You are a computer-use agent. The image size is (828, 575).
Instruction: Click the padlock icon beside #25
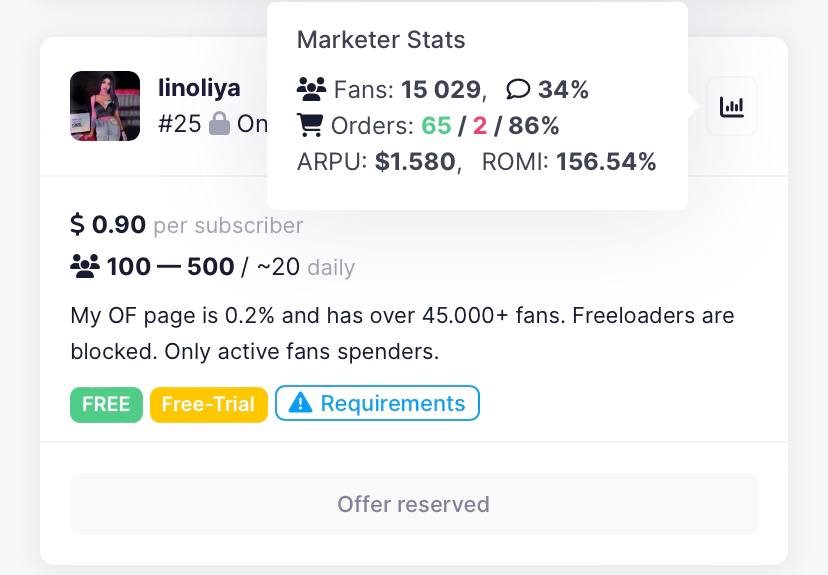tap(219, 125)
